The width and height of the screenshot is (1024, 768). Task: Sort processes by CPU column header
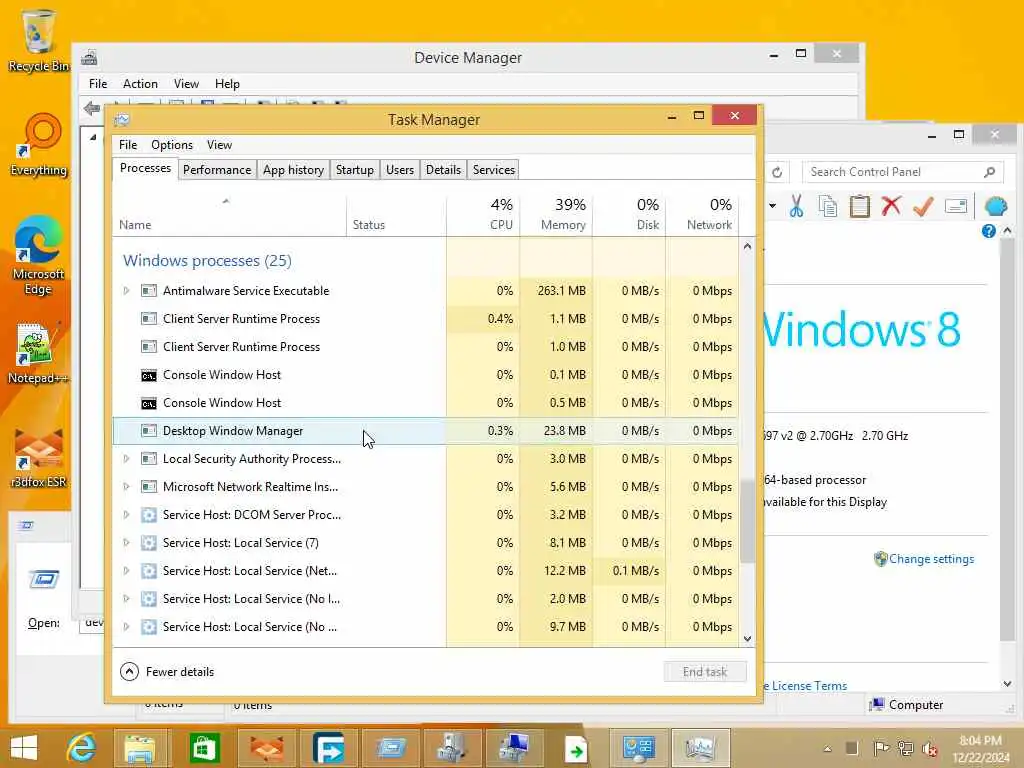tap(483, 214)
